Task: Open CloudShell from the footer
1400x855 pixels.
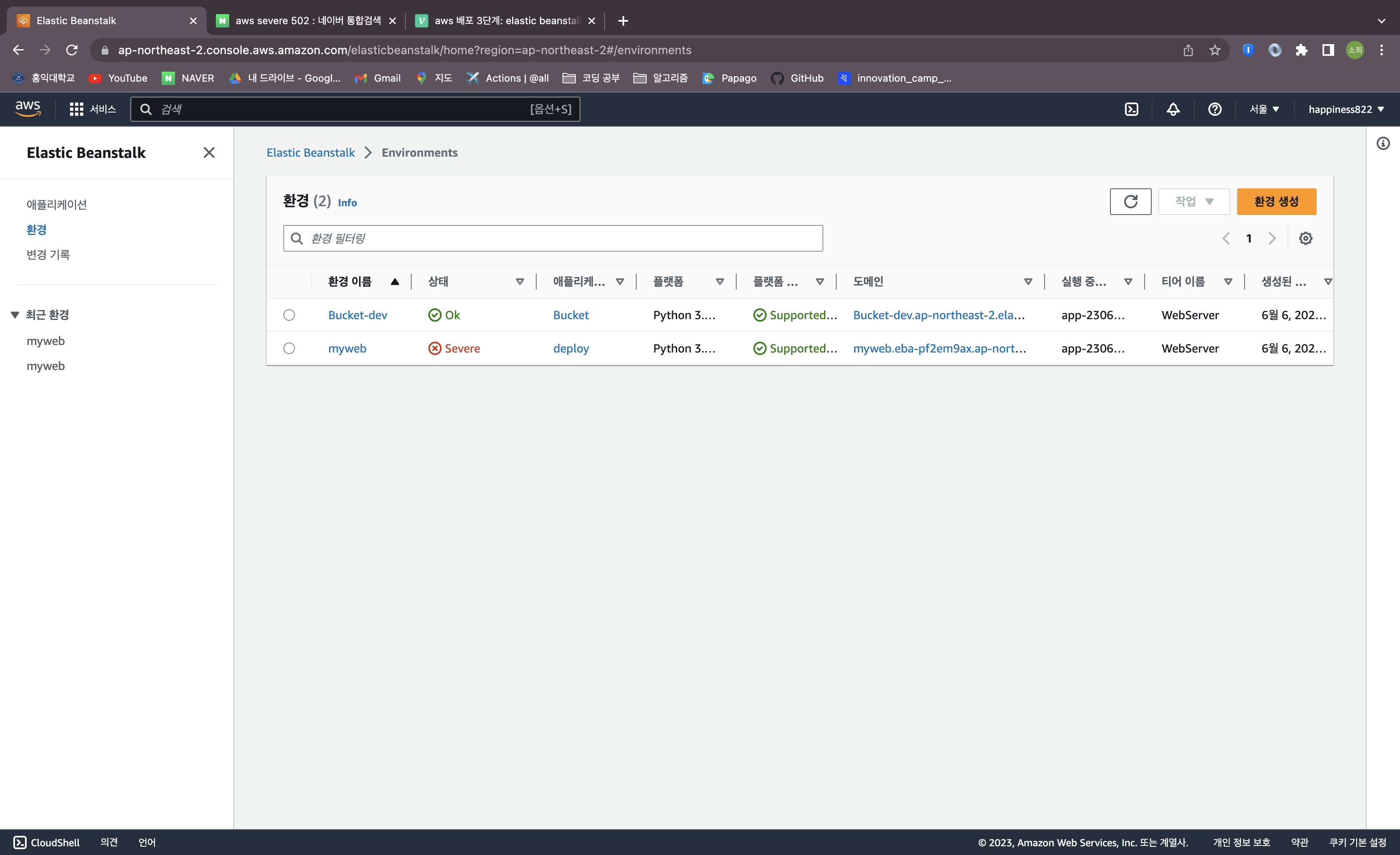Action: 47,842
